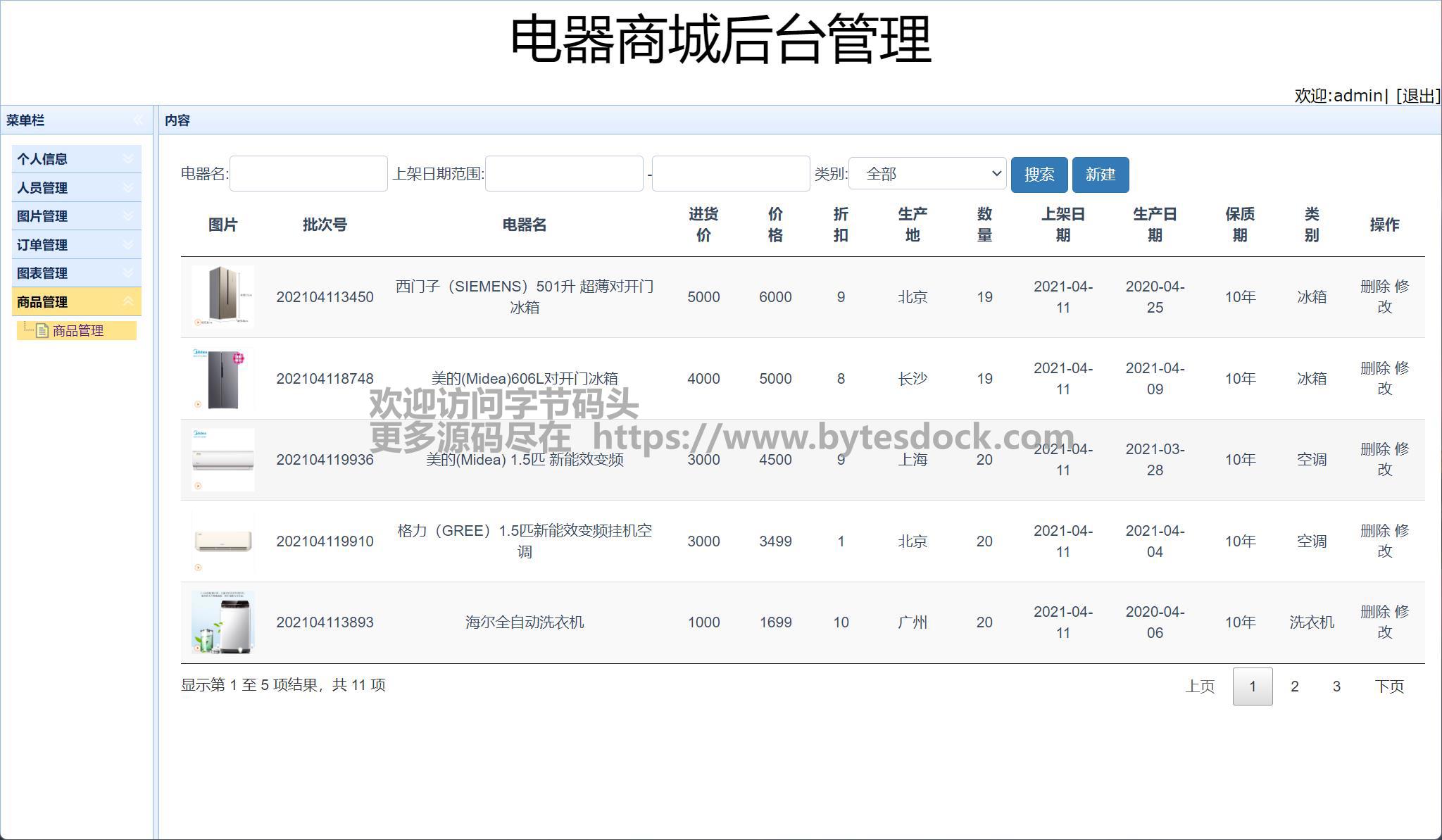This screenshot has width=1442, height=840.
Task: Click 下页 next page link
Action: (x=1388, y=687)
